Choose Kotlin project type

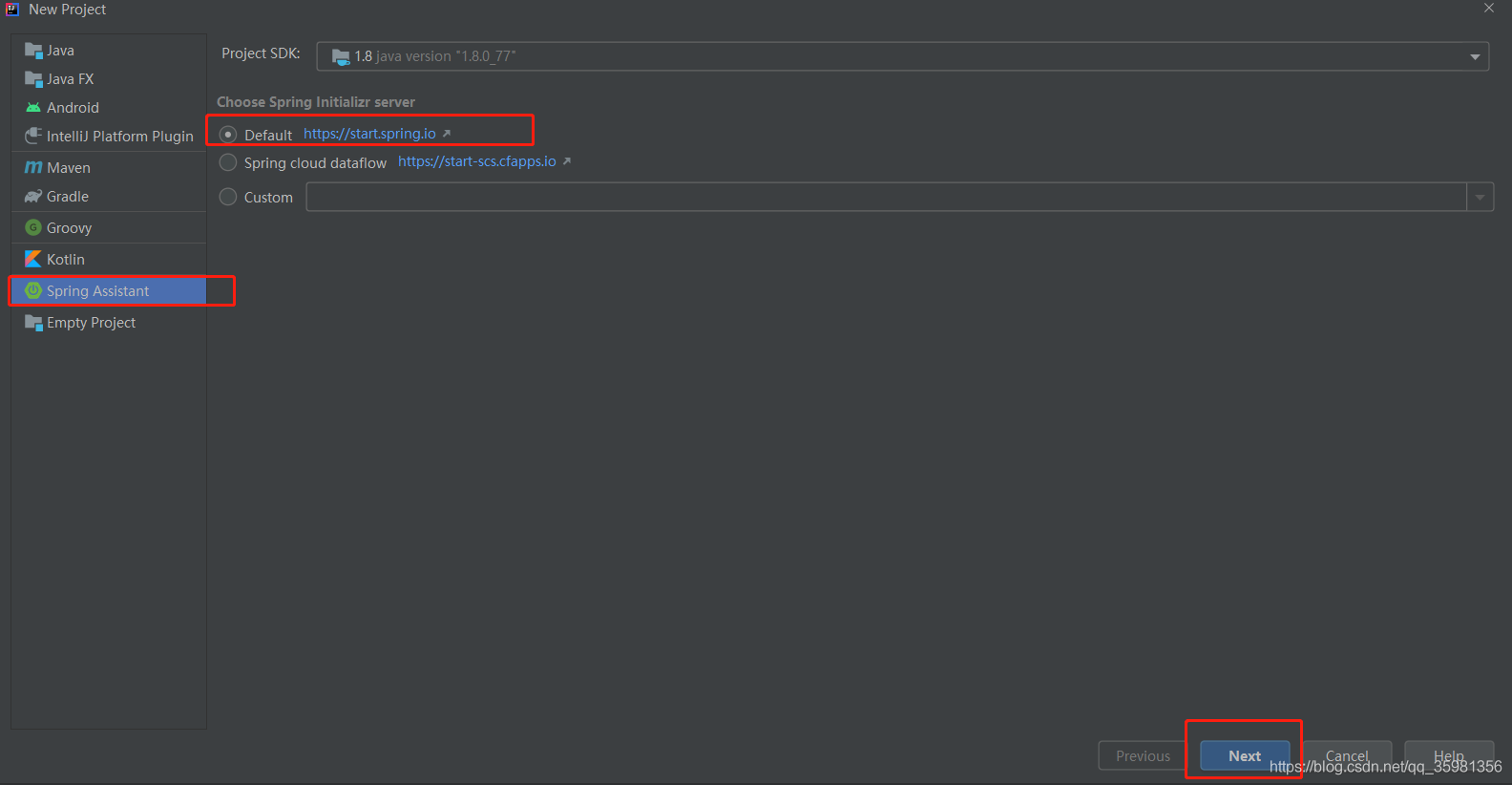point(109,260)
